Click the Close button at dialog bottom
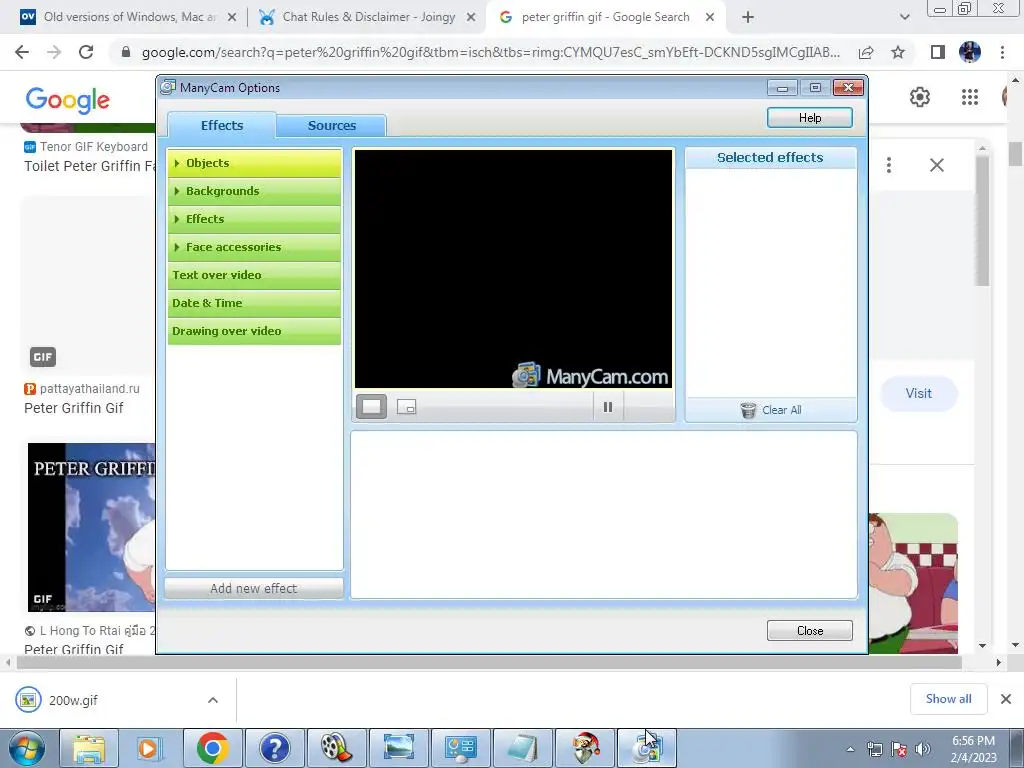Image resolution: width=1024 pixels, height=768 pixels. pos(809,631)
